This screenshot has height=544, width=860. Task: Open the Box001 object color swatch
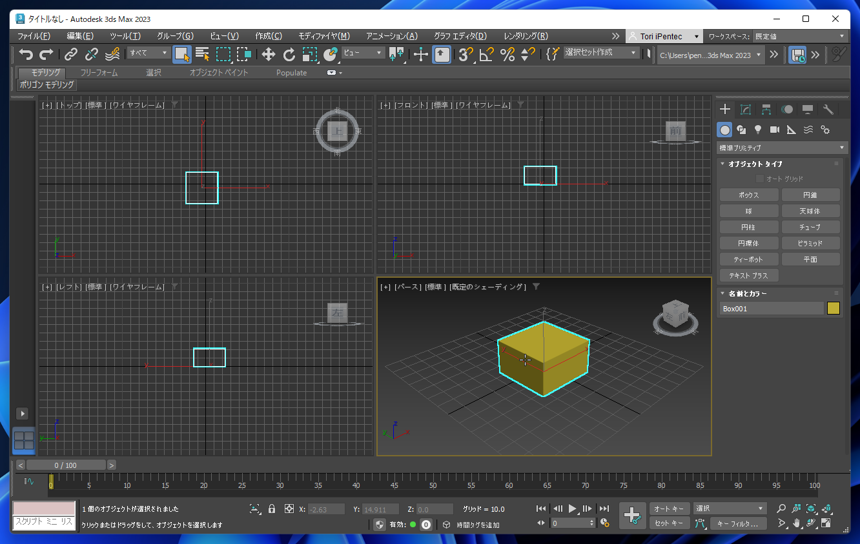click(833, 308)
